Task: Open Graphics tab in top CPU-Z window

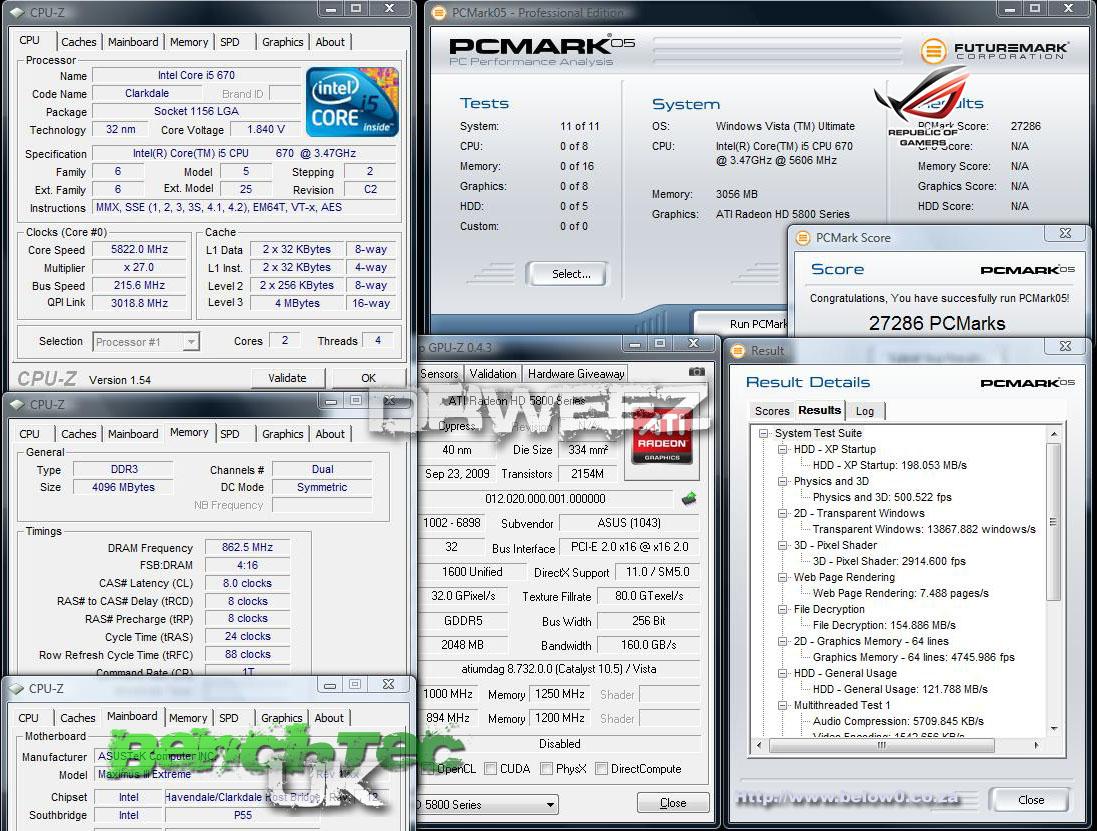Action: (283, 42)
